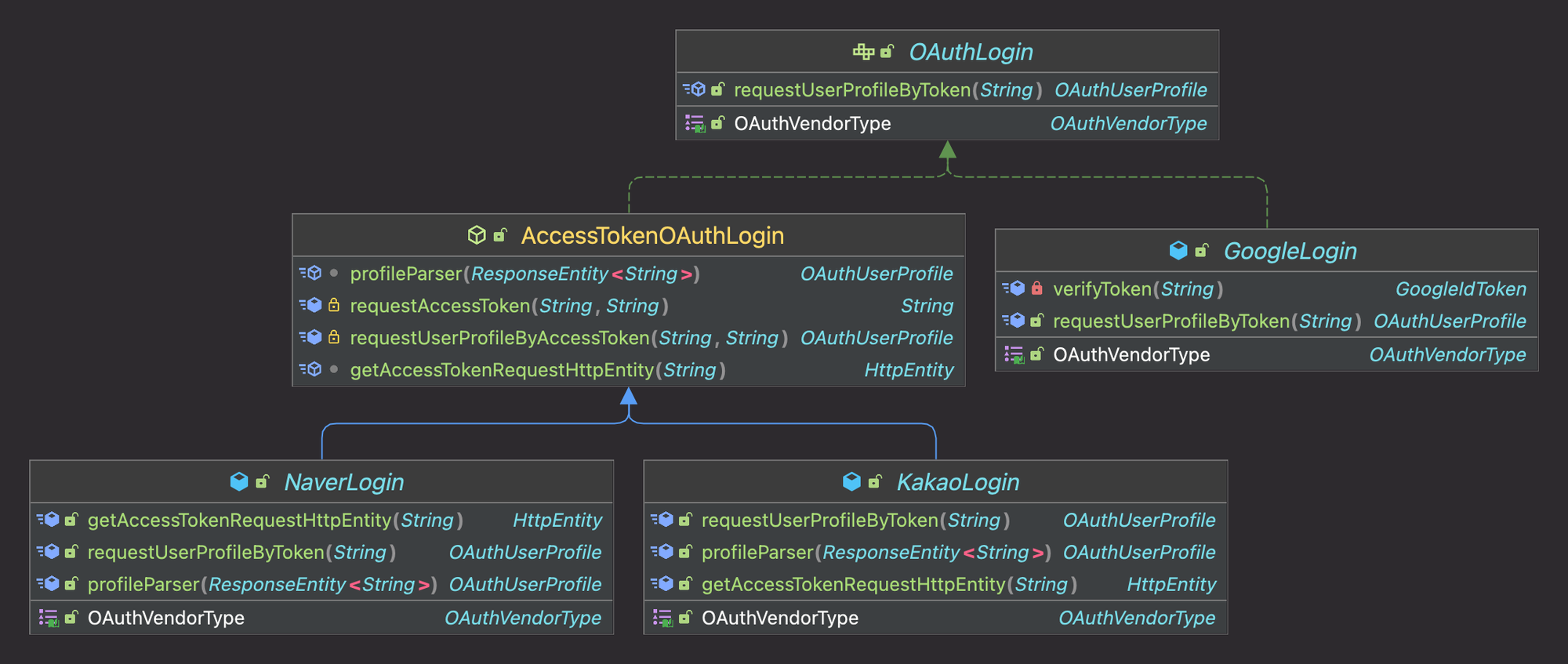Click the property icon beside OAuthLogin's OAuthVendorType
The image size is (1568, 664).
click(x=695, y=124)
